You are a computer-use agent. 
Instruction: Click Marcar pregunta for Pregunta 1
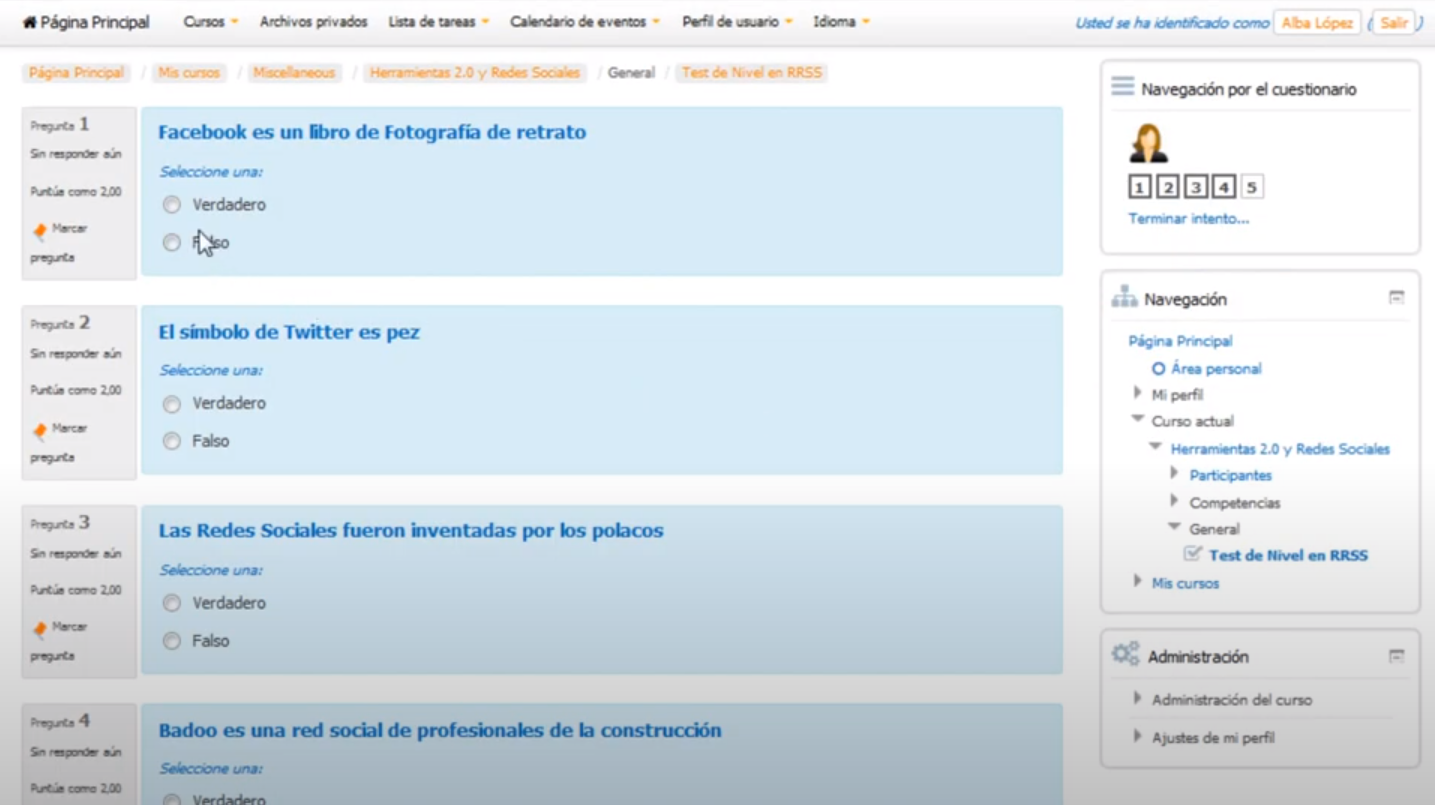60,243
